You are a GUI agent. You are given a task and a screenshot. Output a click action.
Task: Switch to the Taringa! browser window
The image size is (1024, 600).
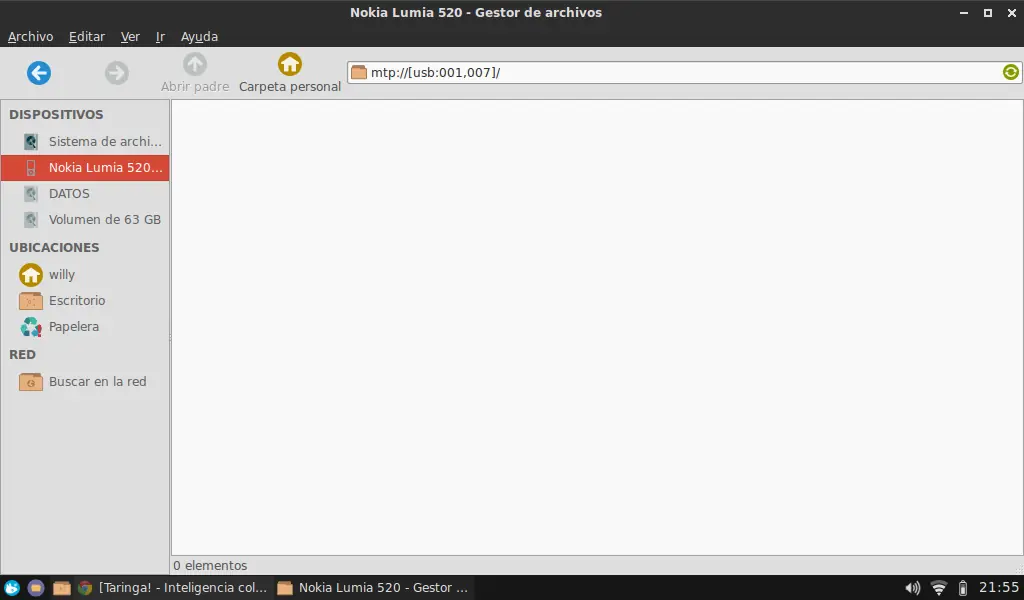(172, 588)
